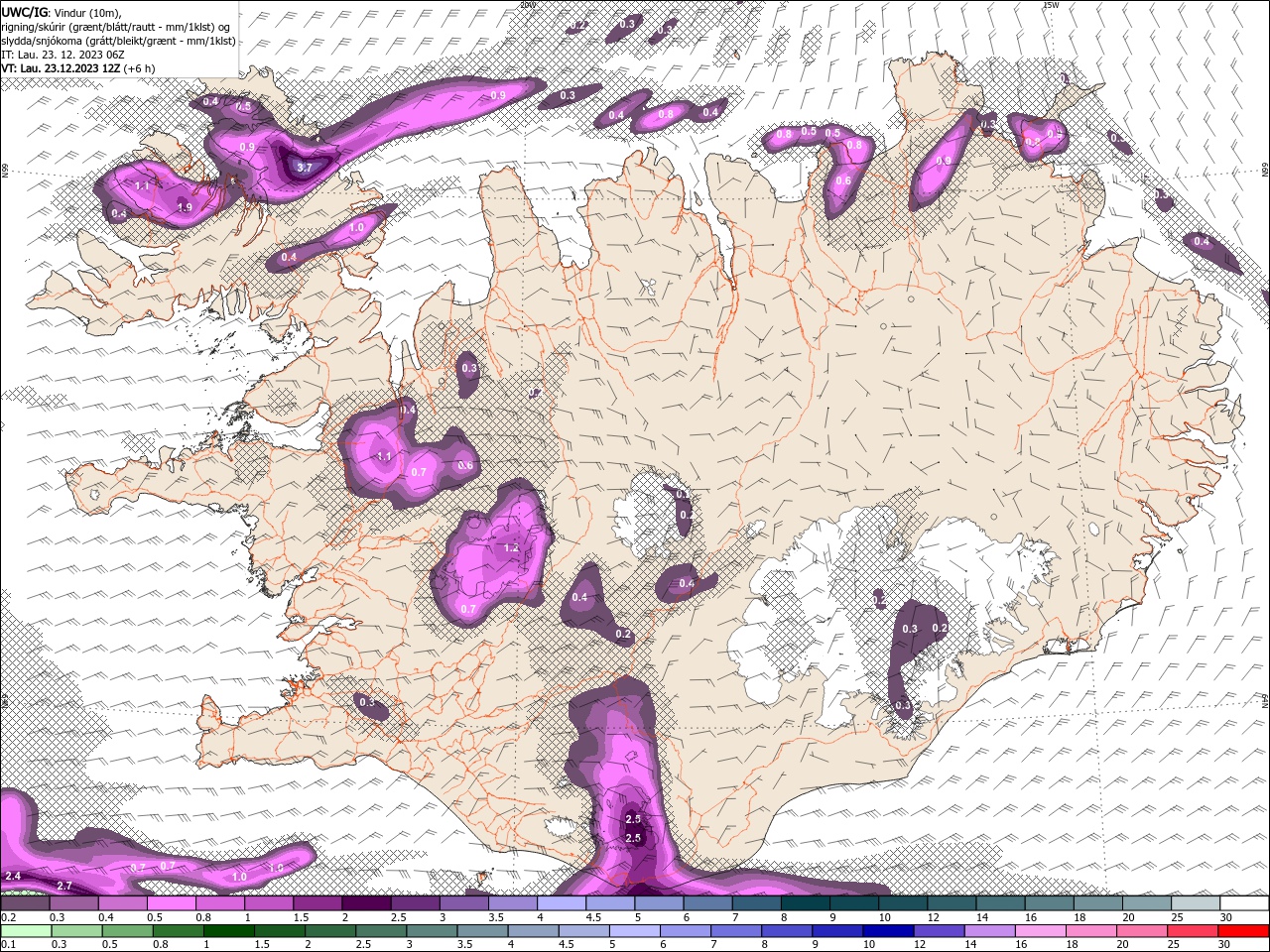Screen dimensions: 1270x952
Task: Pick the darkest purple swatch in upper legend
Action: pyautogui.click(x=366, y=903)
